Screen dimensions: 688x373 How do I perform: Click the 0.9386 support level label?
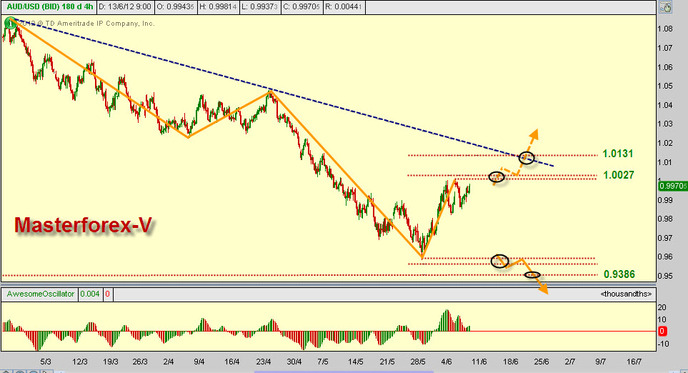tap(619, 274)
